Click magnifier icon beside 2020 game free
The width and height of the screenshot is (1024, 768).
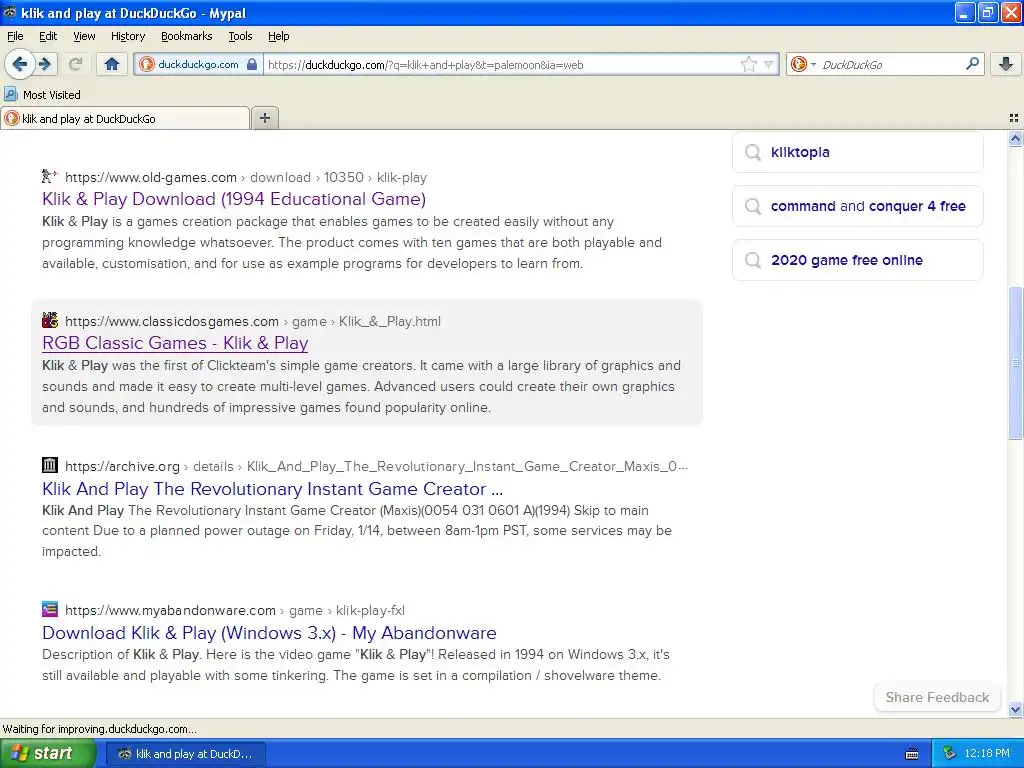point(753,261)
